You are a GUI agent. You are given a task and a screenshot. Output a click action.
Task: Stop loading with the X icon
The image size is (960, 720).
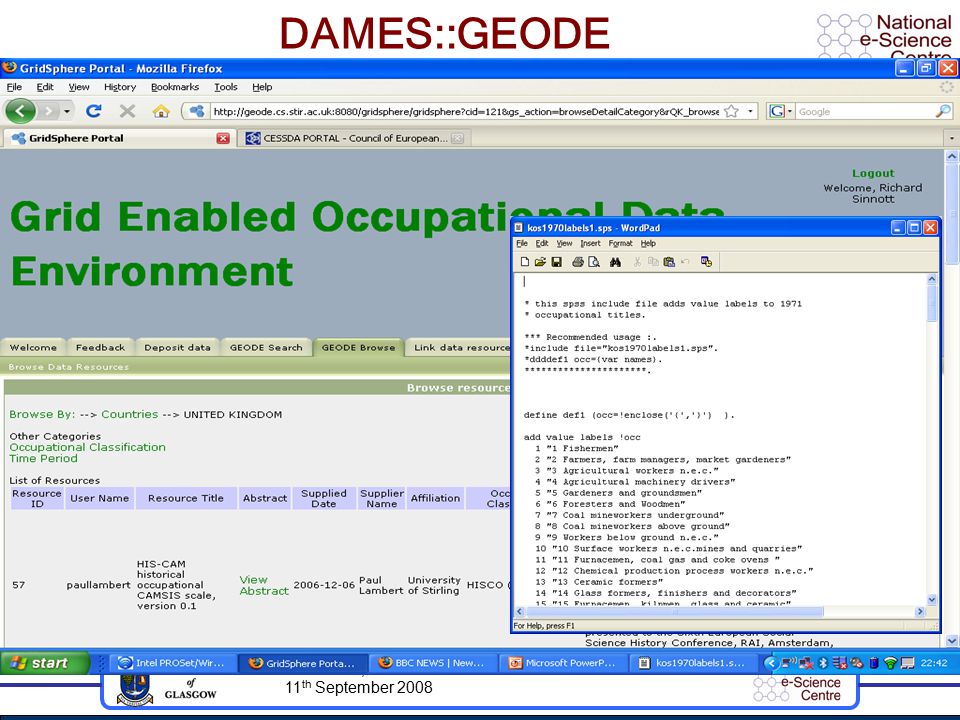pos(127,111)
